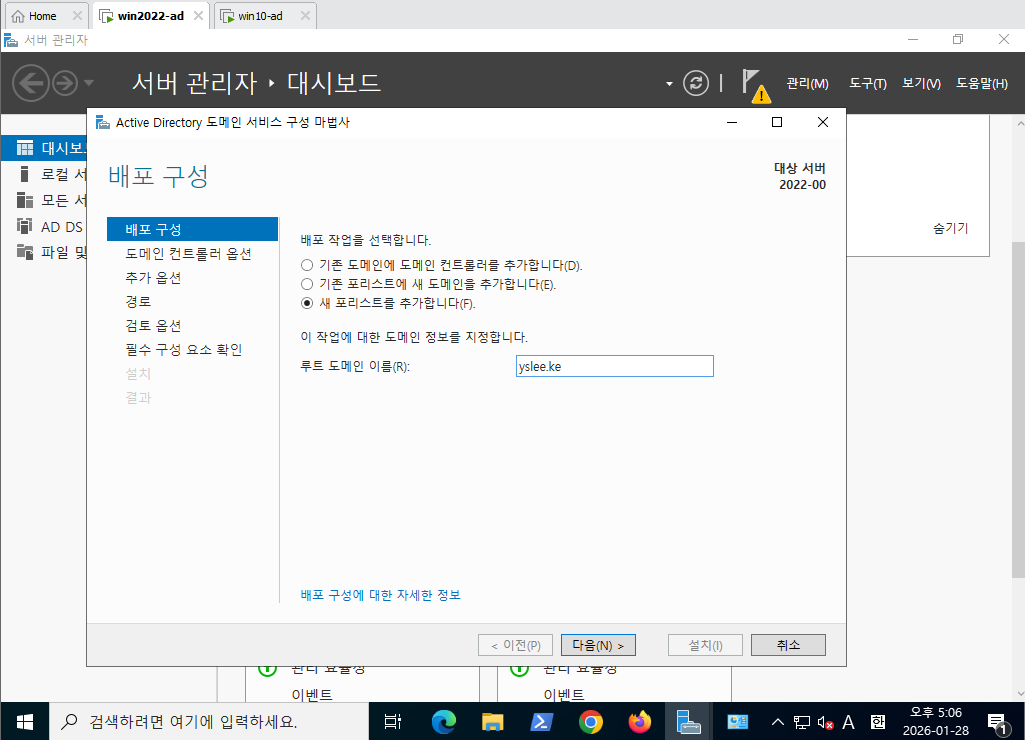
Task: Go to 검토 옵션 wizard step
Action: 153,326
